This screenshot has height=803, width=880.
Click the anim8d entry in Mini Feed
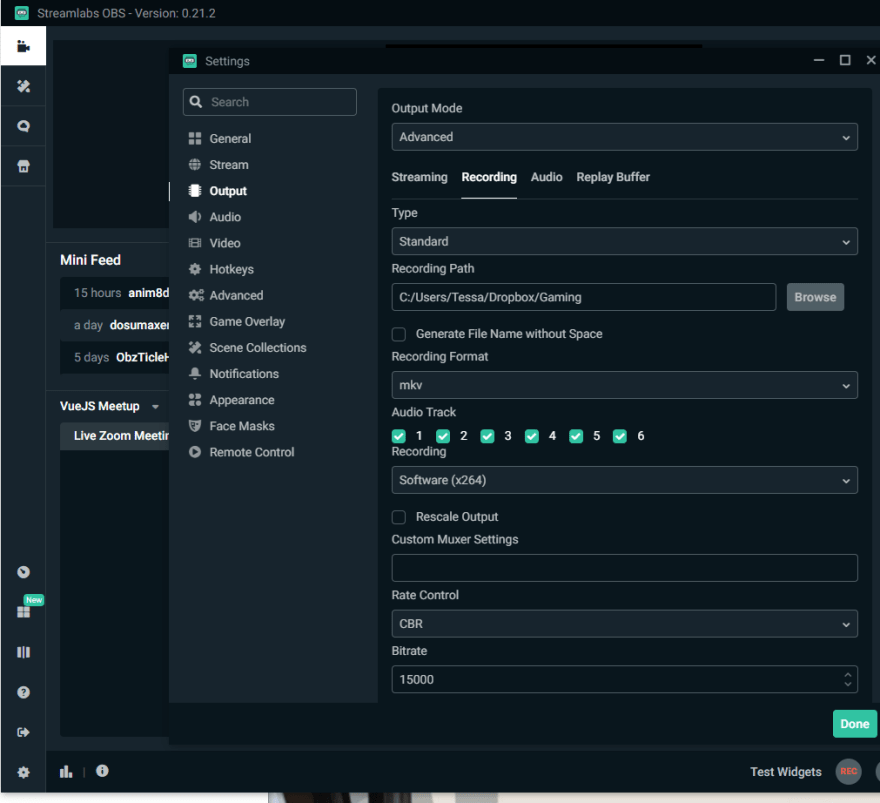tap(114, 293)
